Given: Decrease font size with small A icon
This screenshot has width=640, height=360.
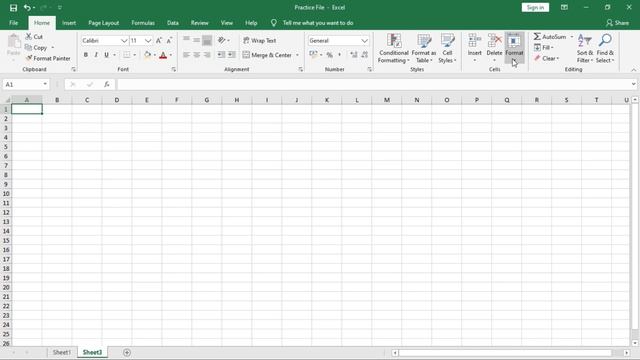Looking at the screenshot, I should [169, 40].
